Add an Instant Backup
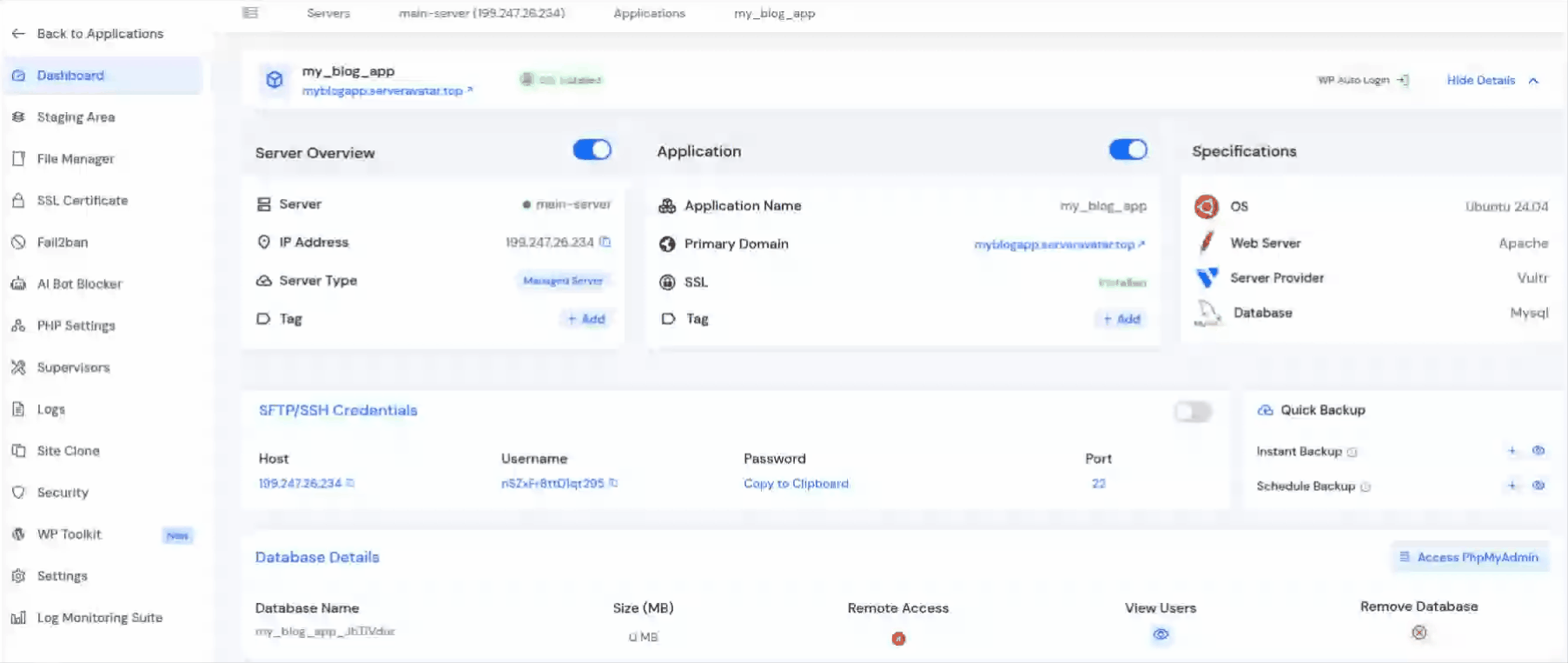 coord(1512,451)
